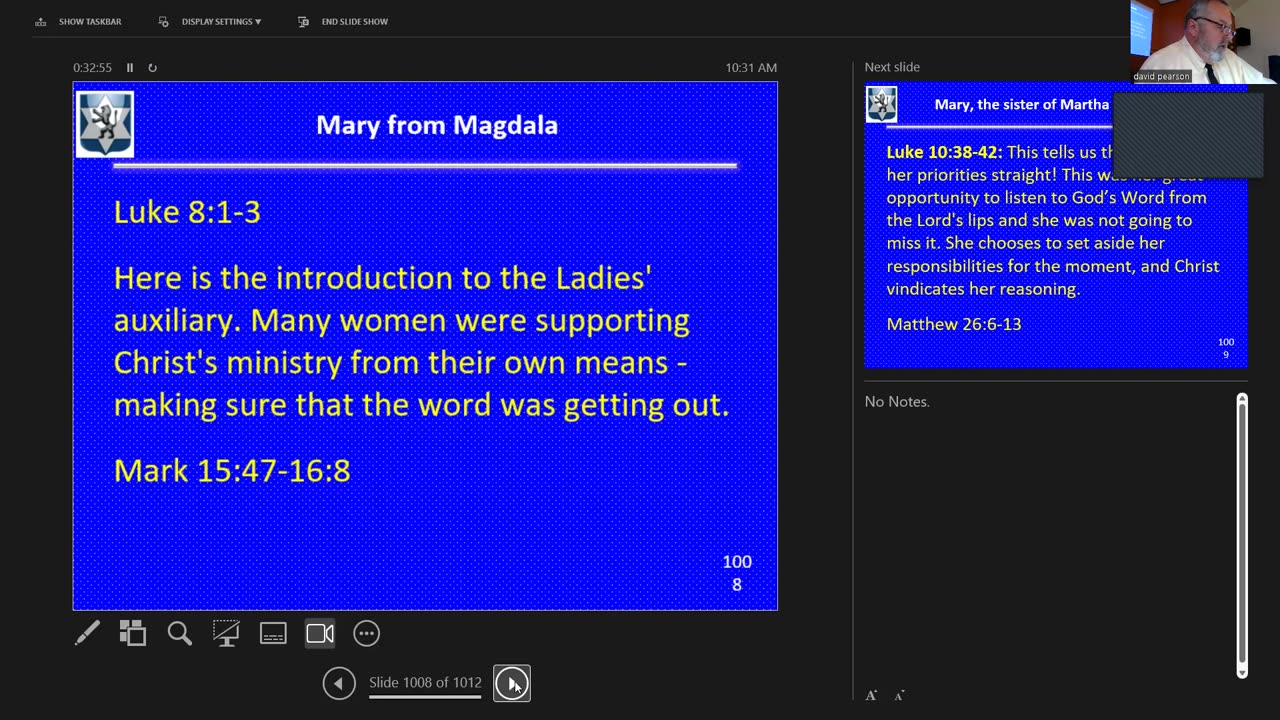Click slide number 100 8 on slide
The height and width of the screenshot is (720, 1280).
[x=737, y=573]
